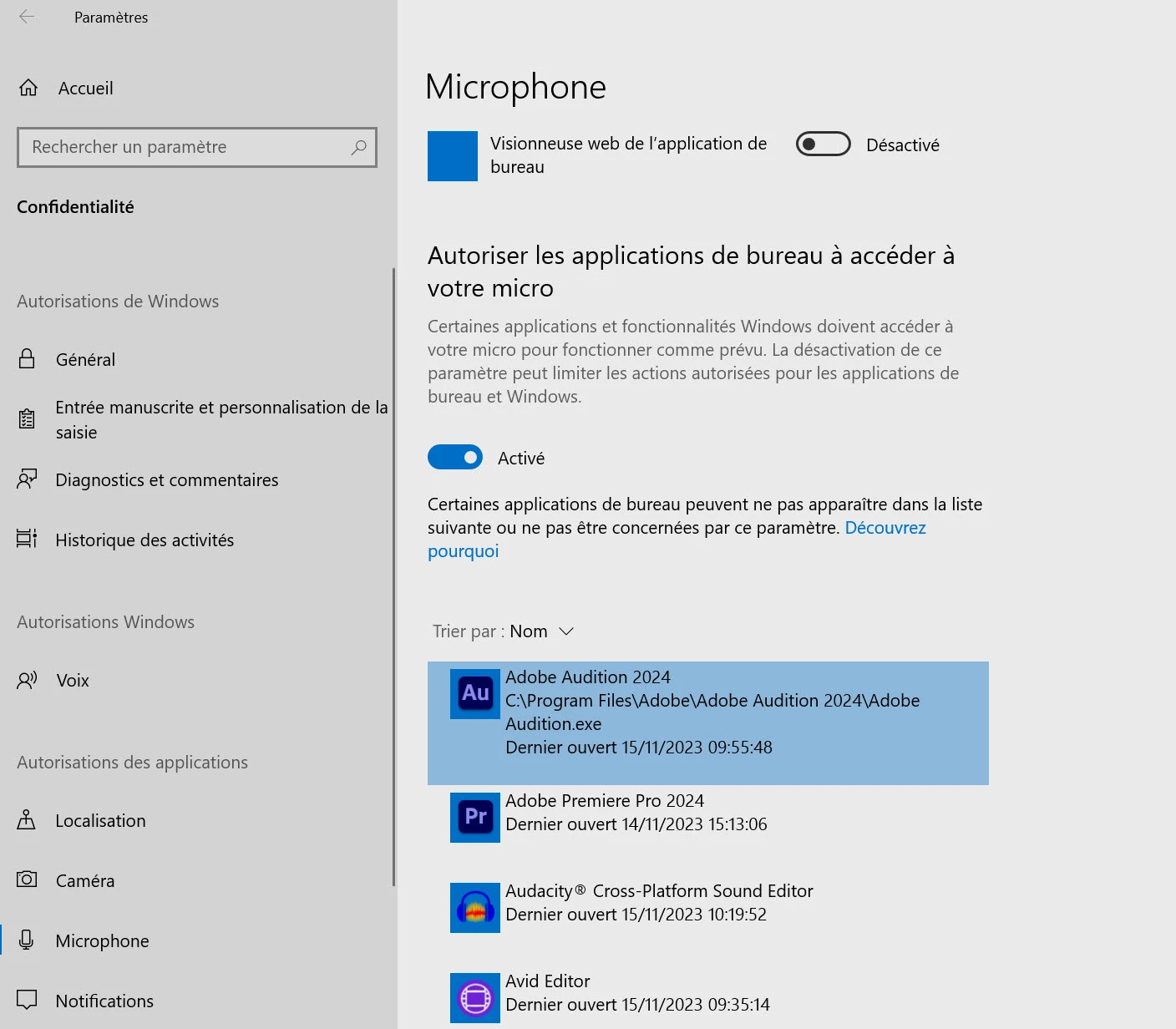Click the Caméra icon

27,879
